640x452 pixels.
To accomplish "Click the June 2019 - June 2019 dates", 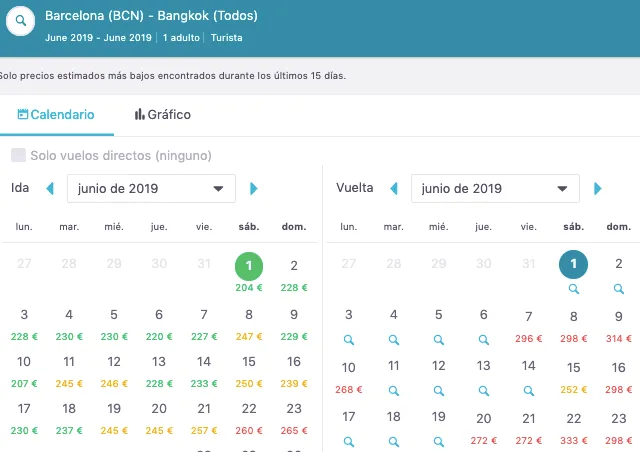I will click(x=98, y=38).
